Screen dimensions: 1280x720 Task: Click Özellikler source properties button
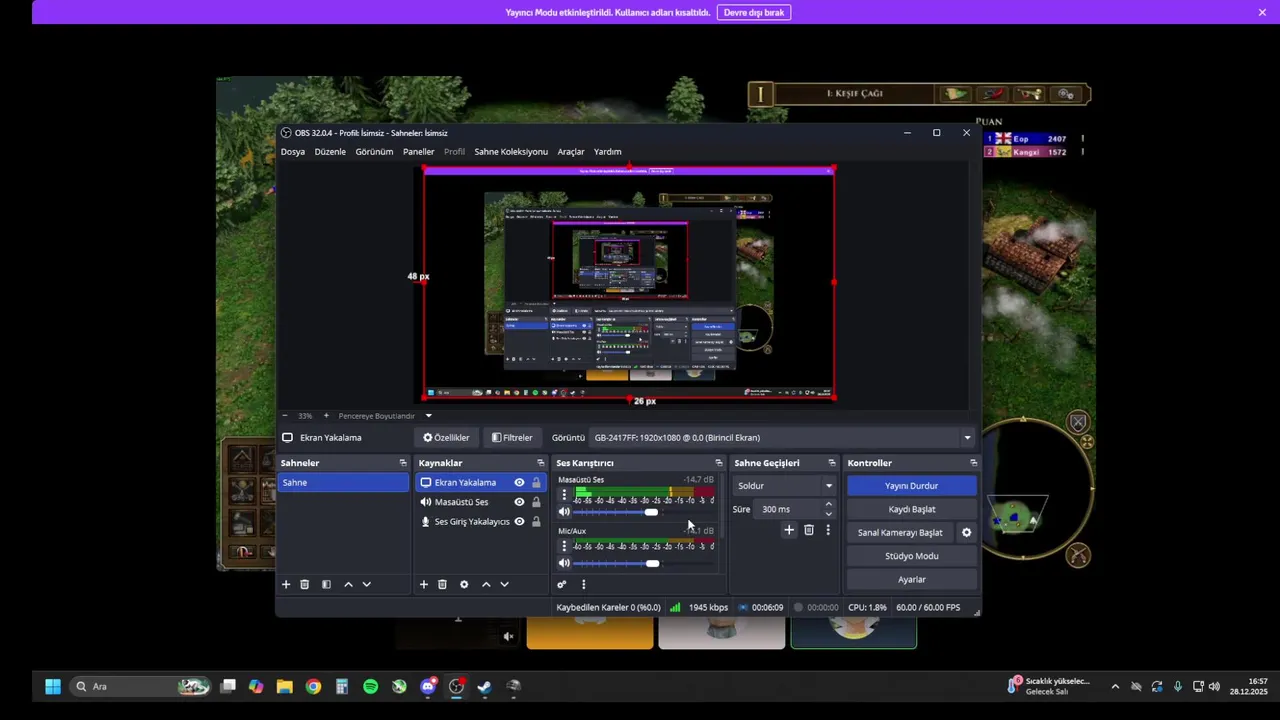click(446, 438)
